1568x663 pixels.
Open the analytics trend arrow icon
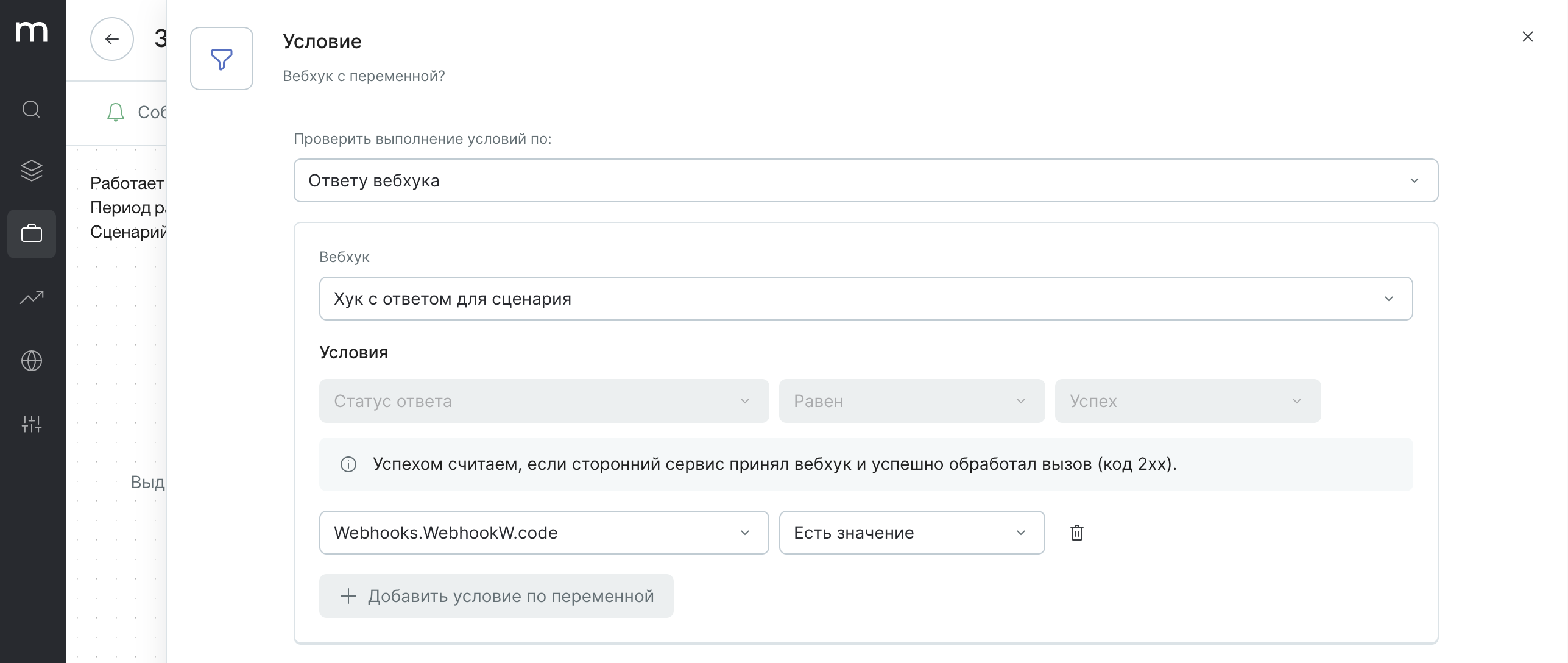[32, 297]
